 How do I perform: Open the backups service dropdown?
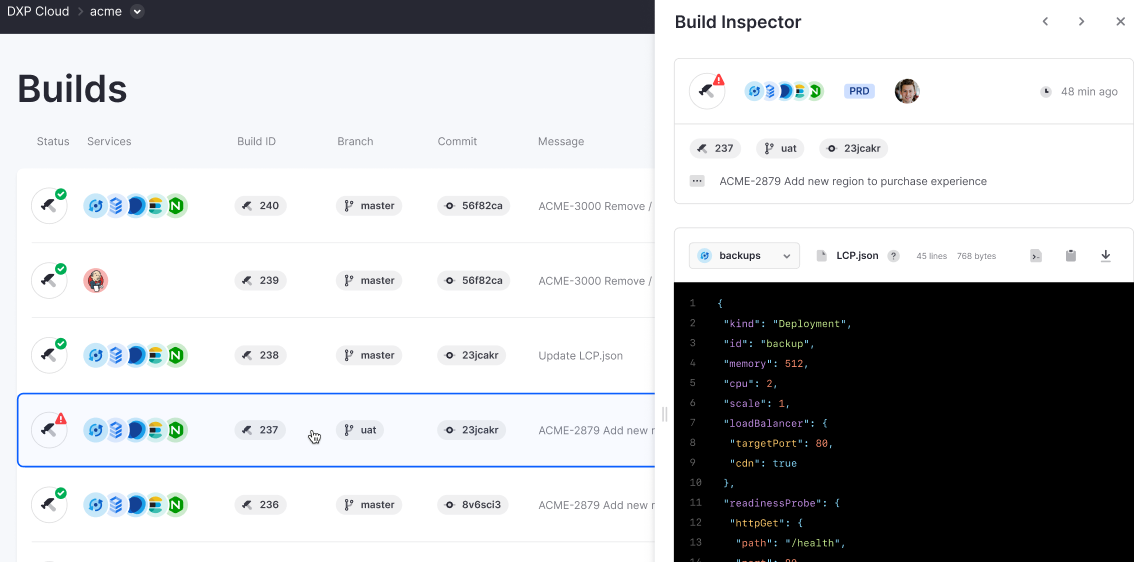744,256
